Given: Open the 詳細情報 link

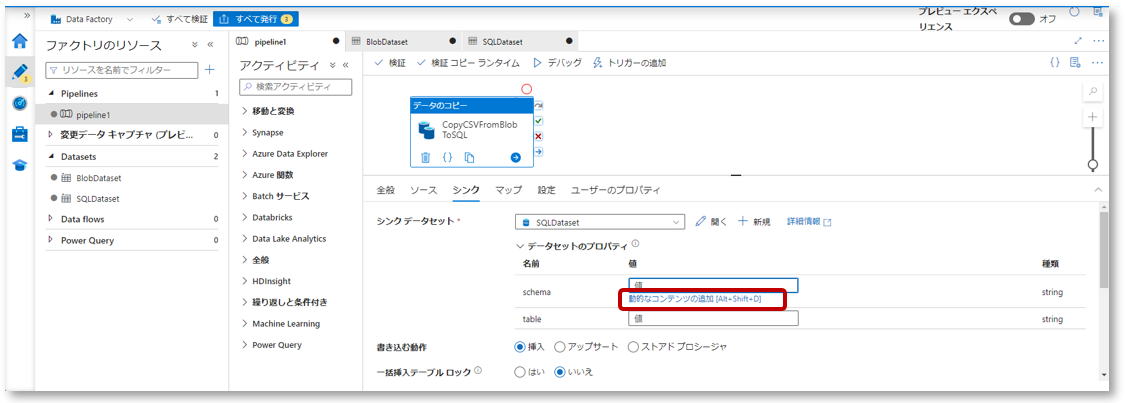Looking at the screenshot, I should (809, 222).
